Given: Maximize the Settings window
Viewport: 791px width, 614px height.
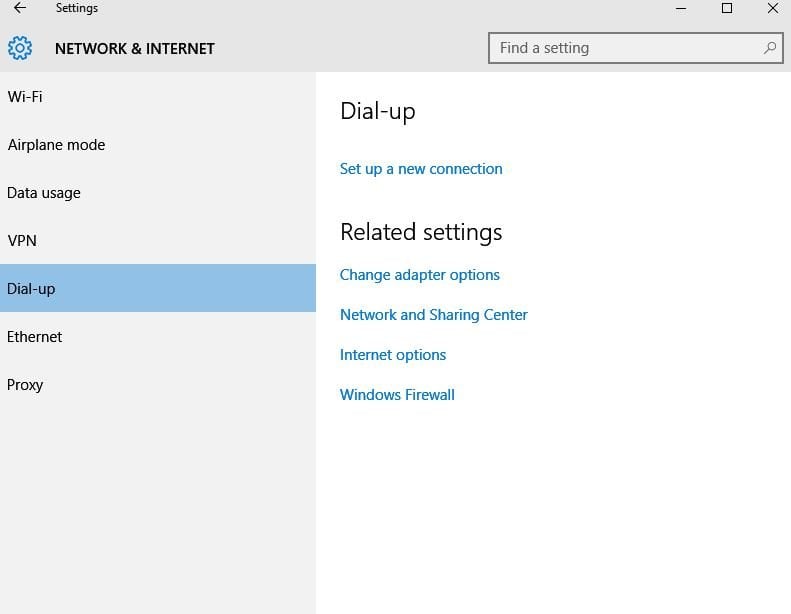Looking at the screenshot, I should click(727, 8).
